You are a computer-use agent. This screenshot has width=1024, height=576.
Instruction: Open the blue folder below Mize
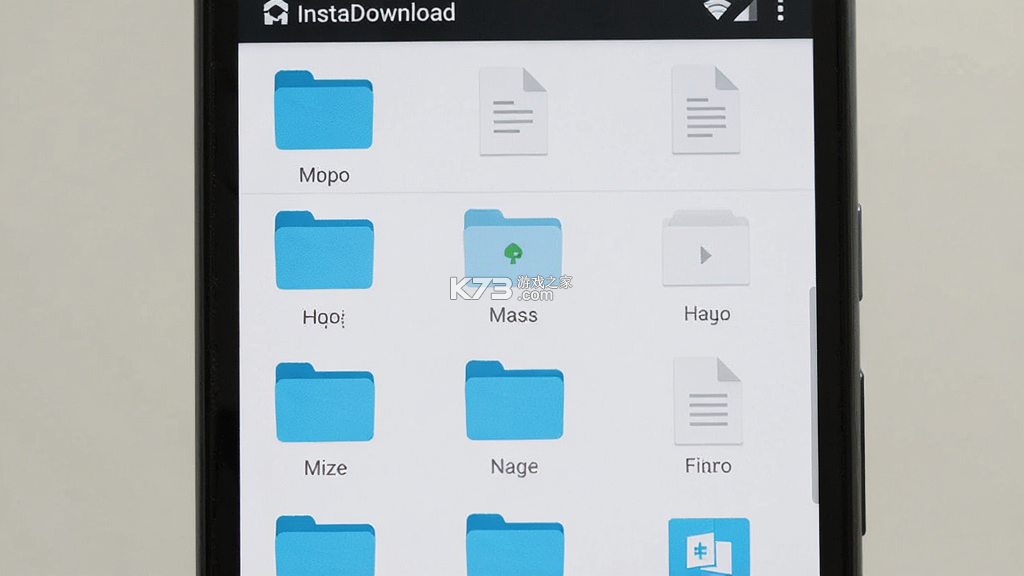click(x=325, y=546)
